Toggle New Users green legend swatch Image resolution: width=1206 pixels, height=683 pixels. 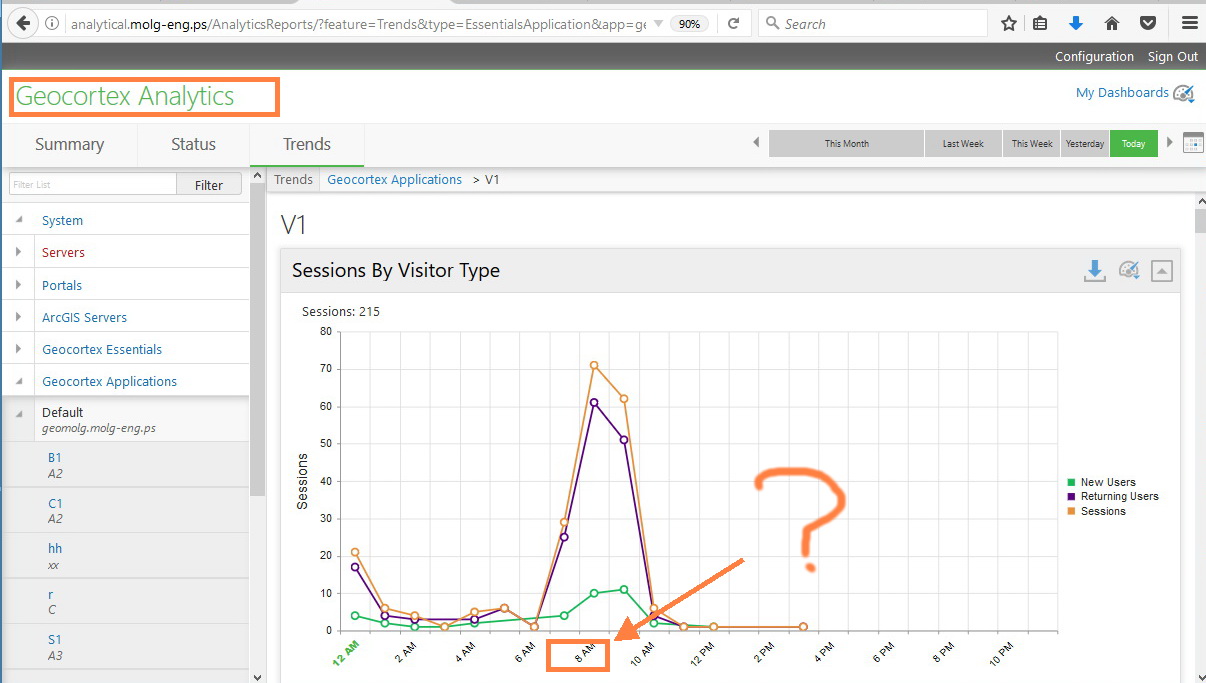[1071, 482]
